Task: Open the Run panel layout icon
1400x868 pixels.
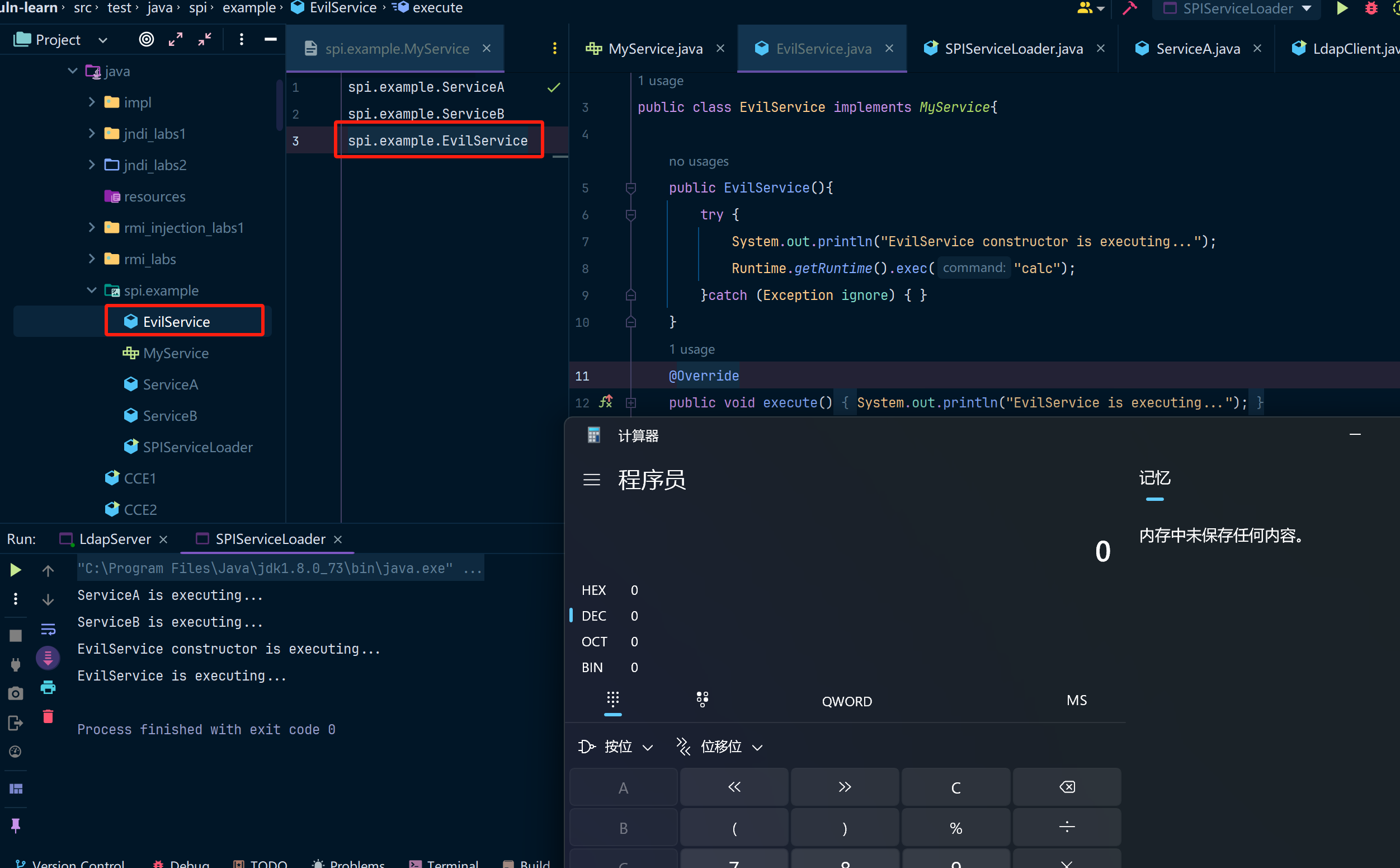Action: [16, 788]
